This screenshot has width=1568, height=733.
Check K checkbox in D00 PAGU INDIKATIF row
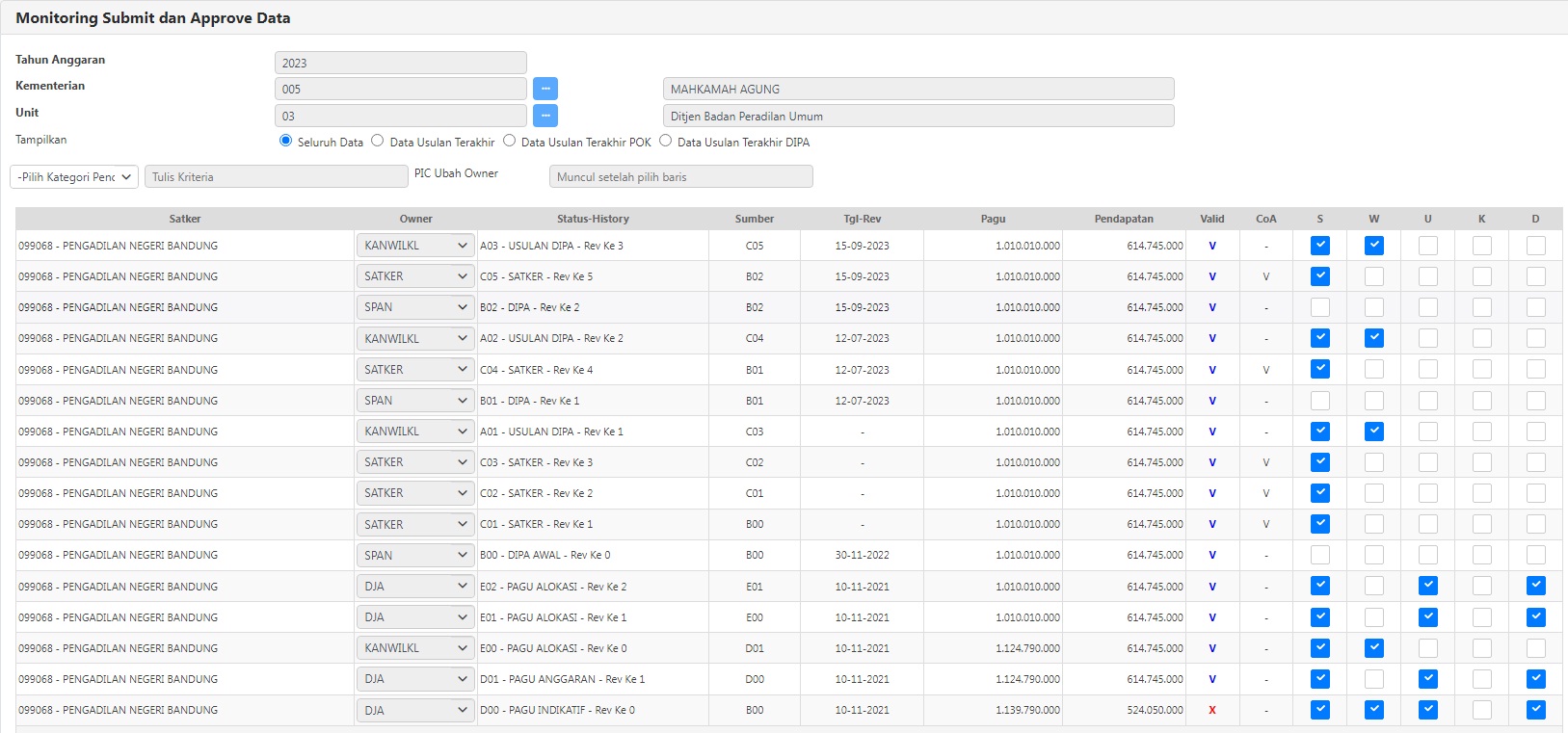click(x=1482, y=710)
